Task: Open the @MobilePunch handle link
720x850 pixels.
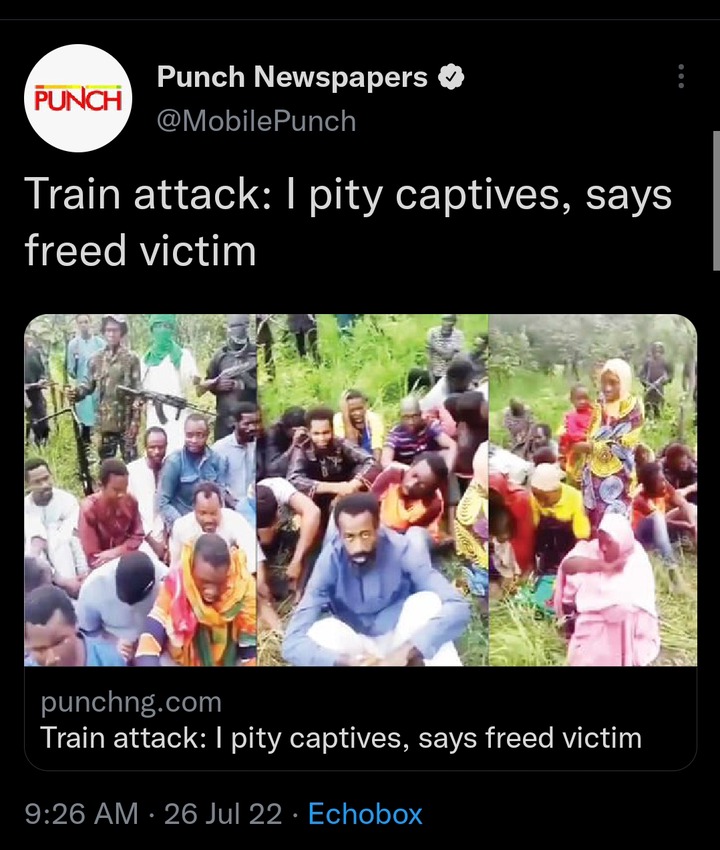Action: [x=256, y=120]
